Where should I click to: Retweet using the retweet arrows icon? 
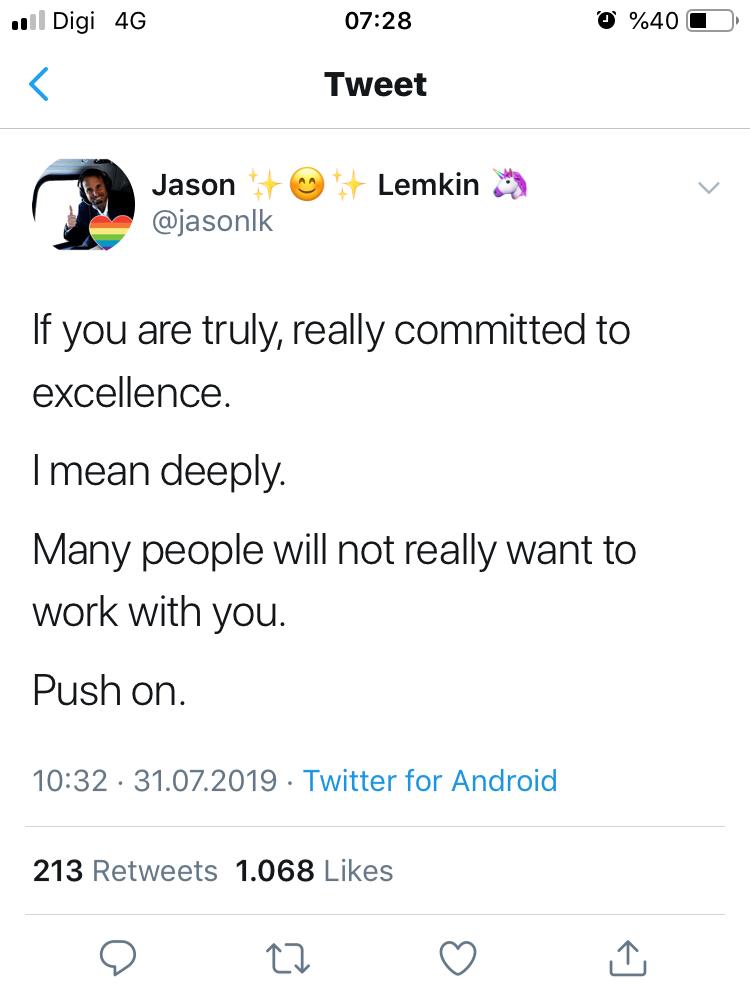289,957
